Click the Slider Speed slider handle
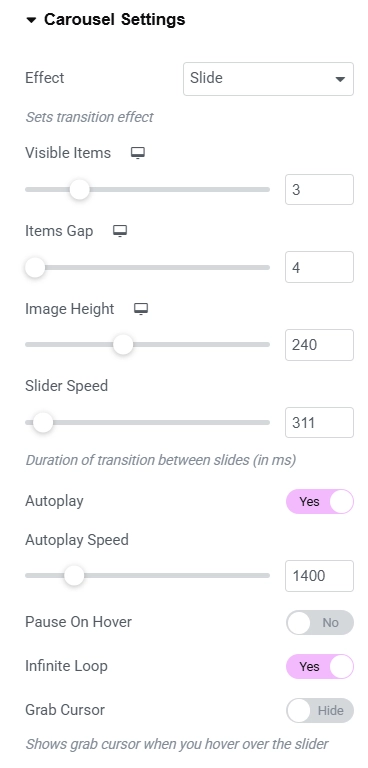The width and height of the screenshot is (368, 768). [x=43, y=422]
